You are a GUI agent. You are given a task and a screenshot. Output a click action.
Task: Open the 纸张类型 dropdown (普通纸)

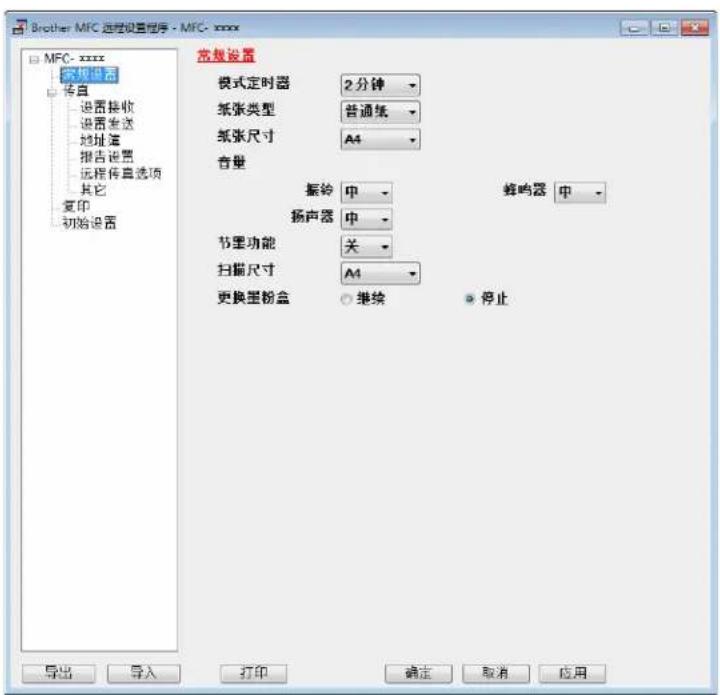click(x=380, y=112)
